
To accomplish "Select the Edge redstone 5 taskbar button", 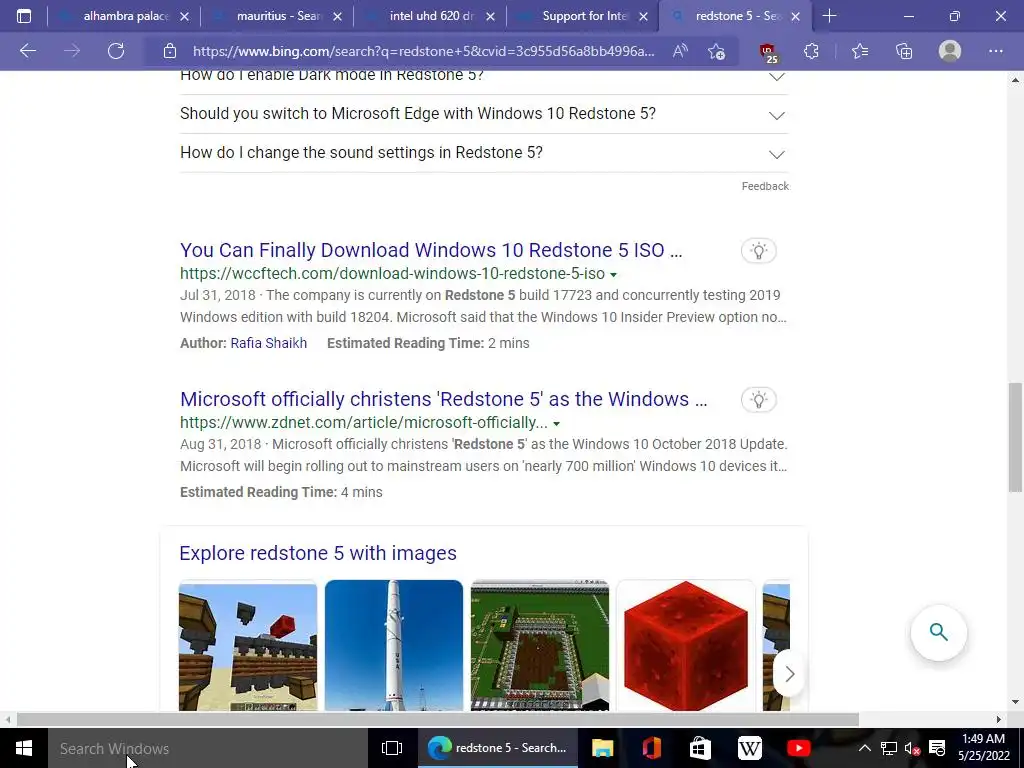I will (x=498, y=748).
